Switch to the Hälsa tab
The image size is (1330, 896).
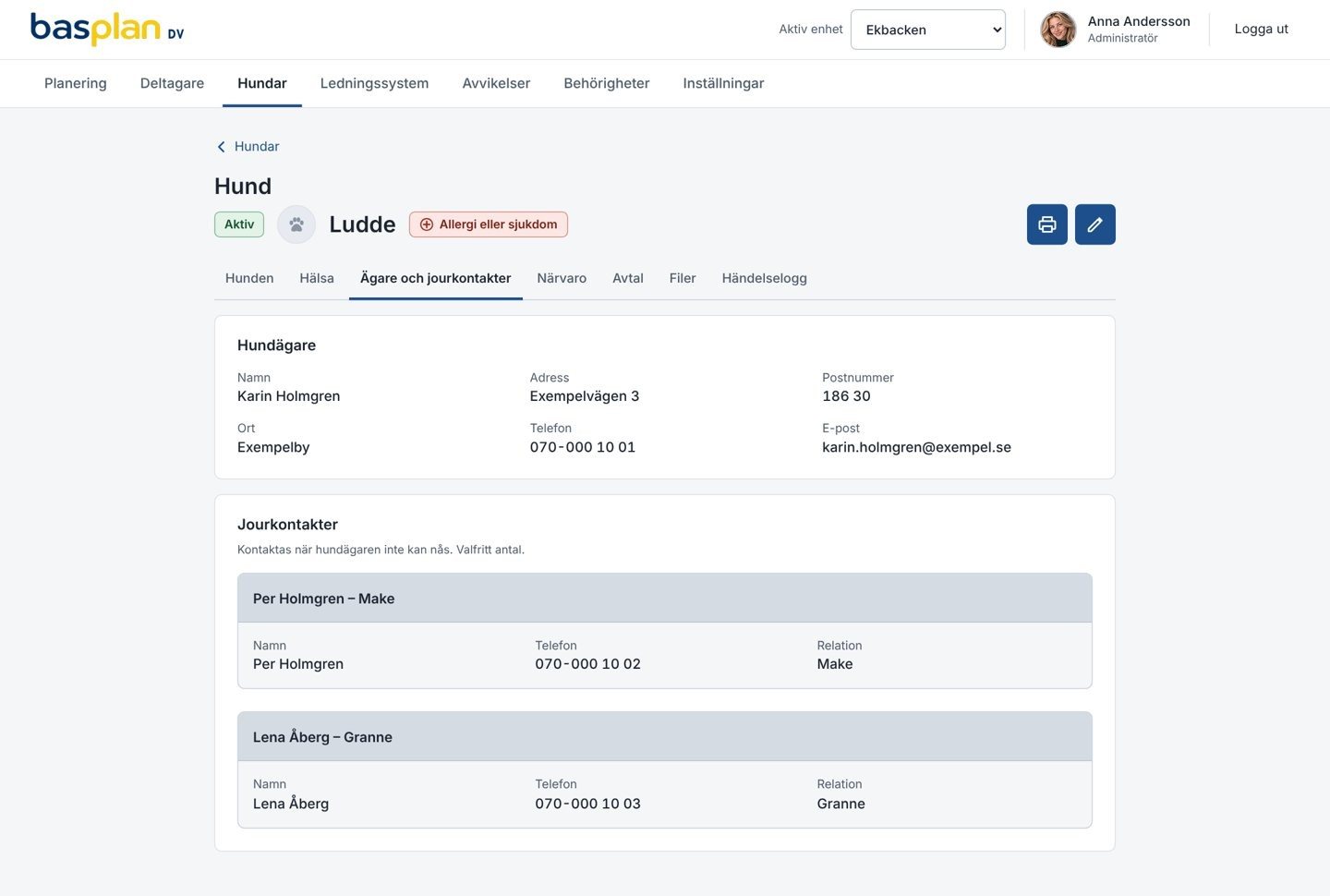317,278
